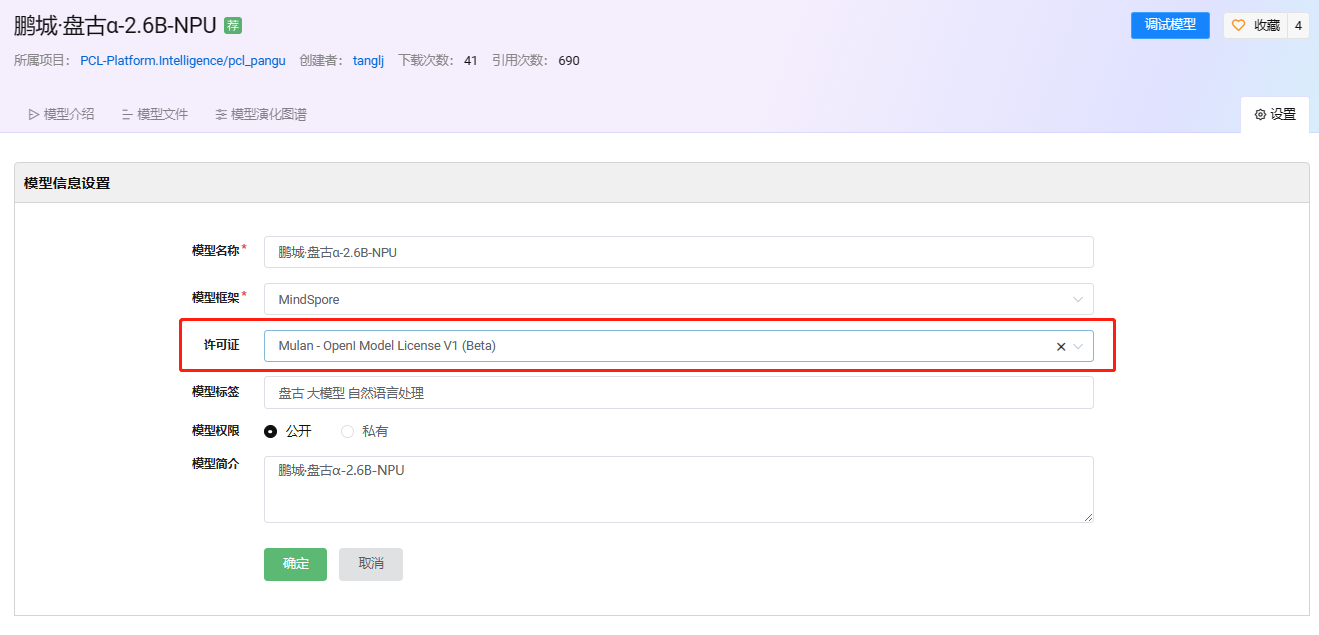Click the evolution graph icon beside 模型演化图谱
The height and width of the screenshot is (635, 1319).
(221, 115)
